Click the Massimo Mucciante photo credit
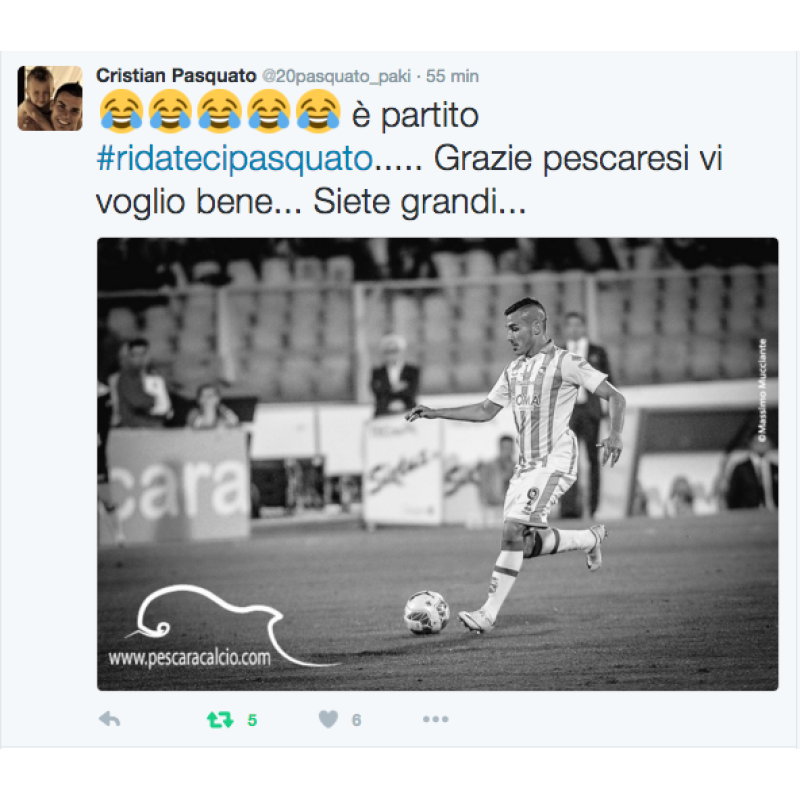The height and width of the screenshot is (800, 800). pyautogui.click(x=762, y=390)
